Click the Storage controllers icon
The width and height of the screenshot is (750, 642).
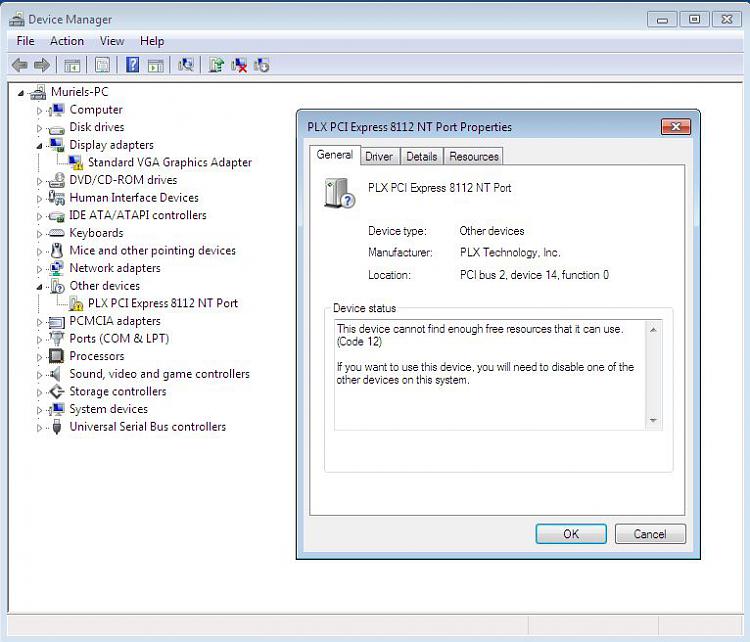[56, 392]
